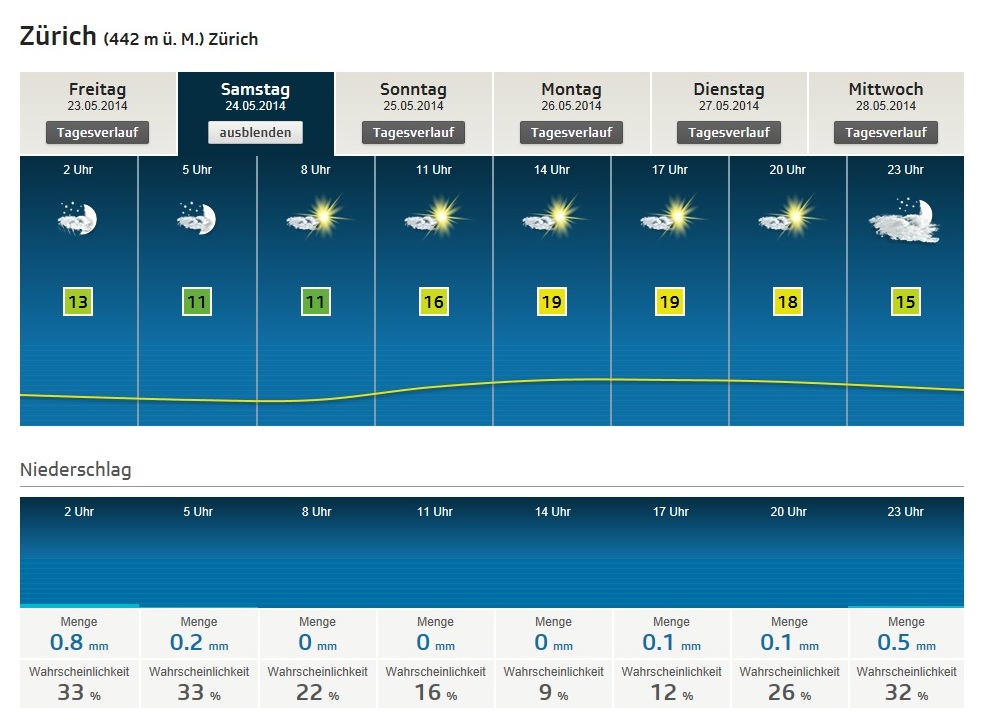The height and width of the screenshot is (728, 984).
Task: Hide Samstag details with ausblenden button
Action: (255, 132)
